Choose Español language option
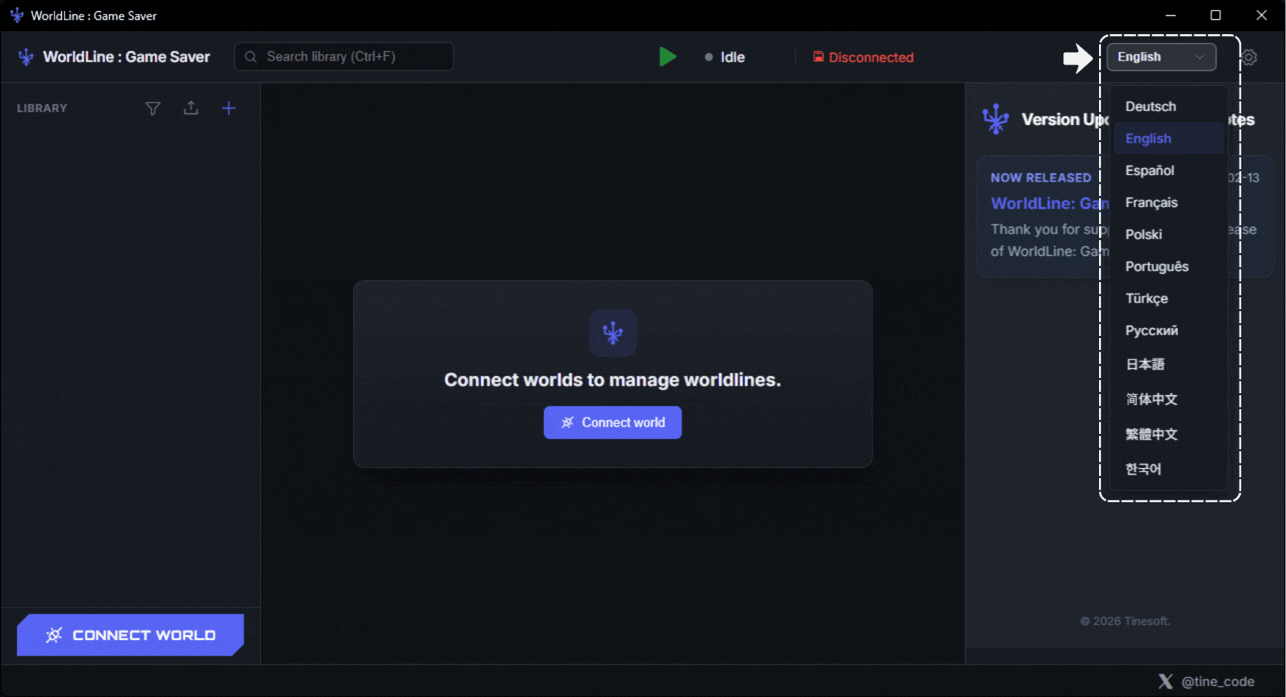Screen dimensions: 1286x697 coord(1169,170)
